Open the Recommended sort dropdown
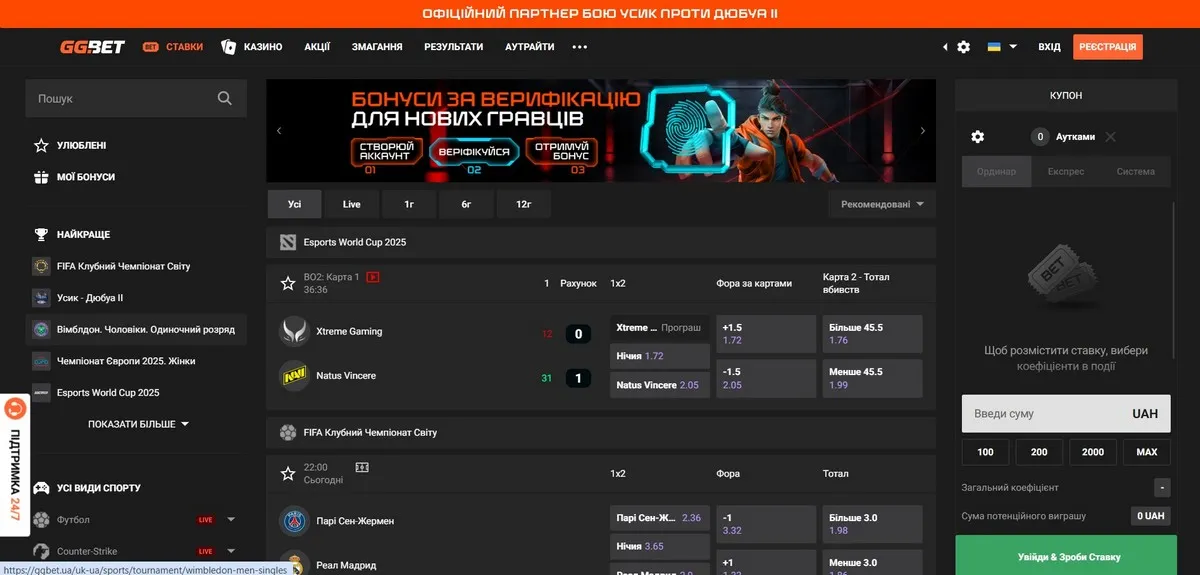 tap(882, 204)
